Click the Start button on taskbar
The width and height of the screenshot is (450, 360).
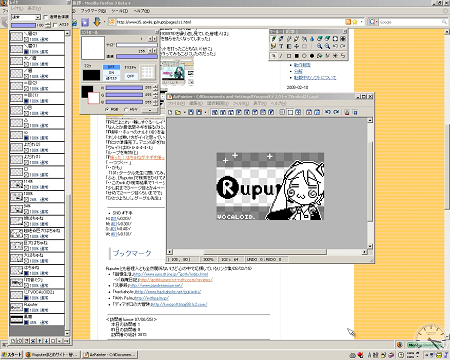tap(11, 354)
